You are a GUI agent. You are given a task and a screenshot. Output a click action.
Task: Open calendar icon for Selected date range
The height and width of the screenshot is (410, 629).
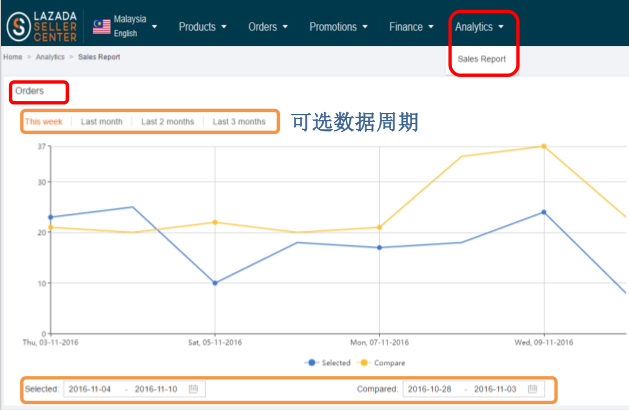[x=193, y=388]
